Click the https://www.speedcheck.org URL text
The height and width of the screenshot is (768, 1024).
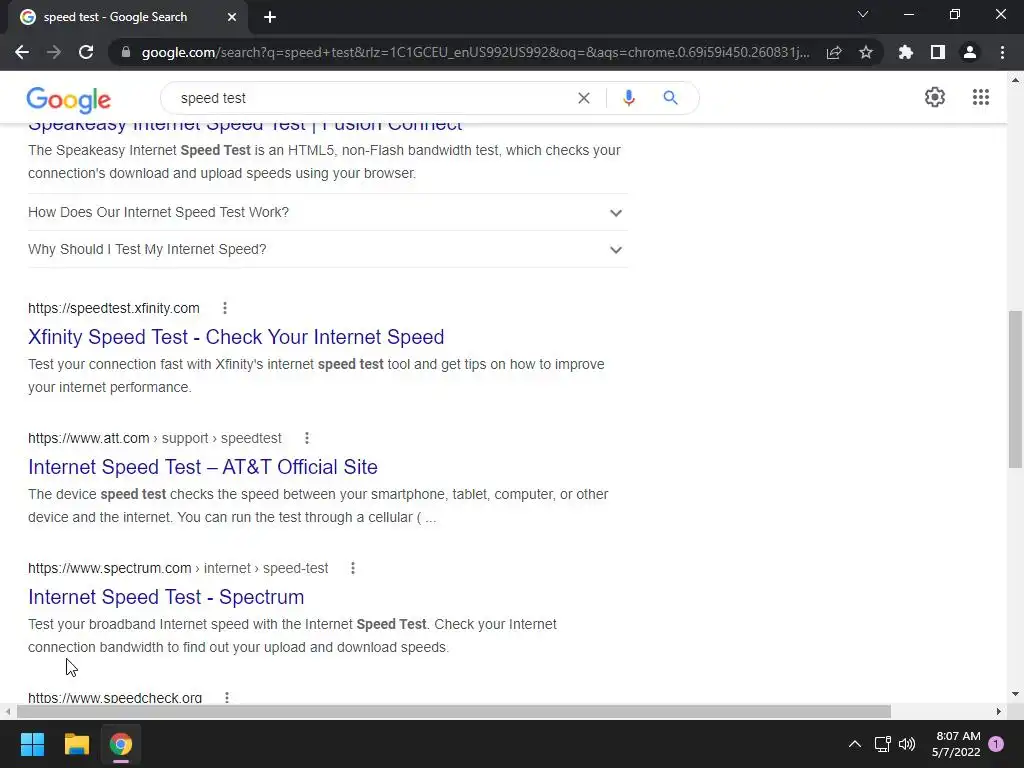(115, 697)
